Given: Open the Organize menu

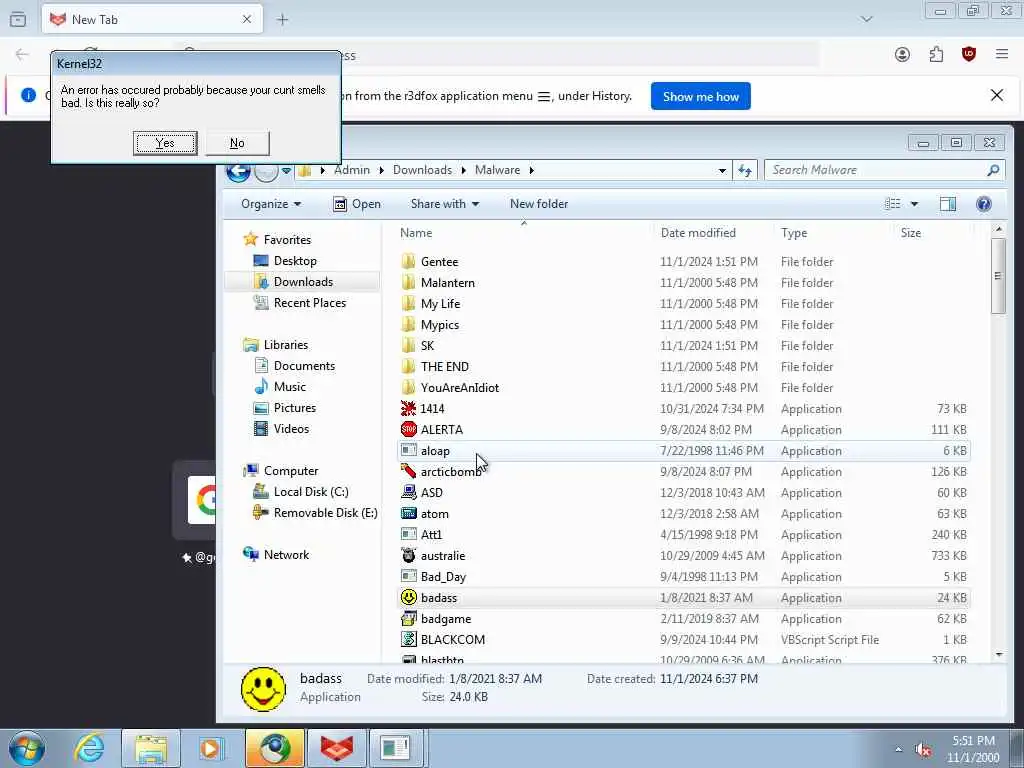Looking at the screenshot, I should point(270,204).
